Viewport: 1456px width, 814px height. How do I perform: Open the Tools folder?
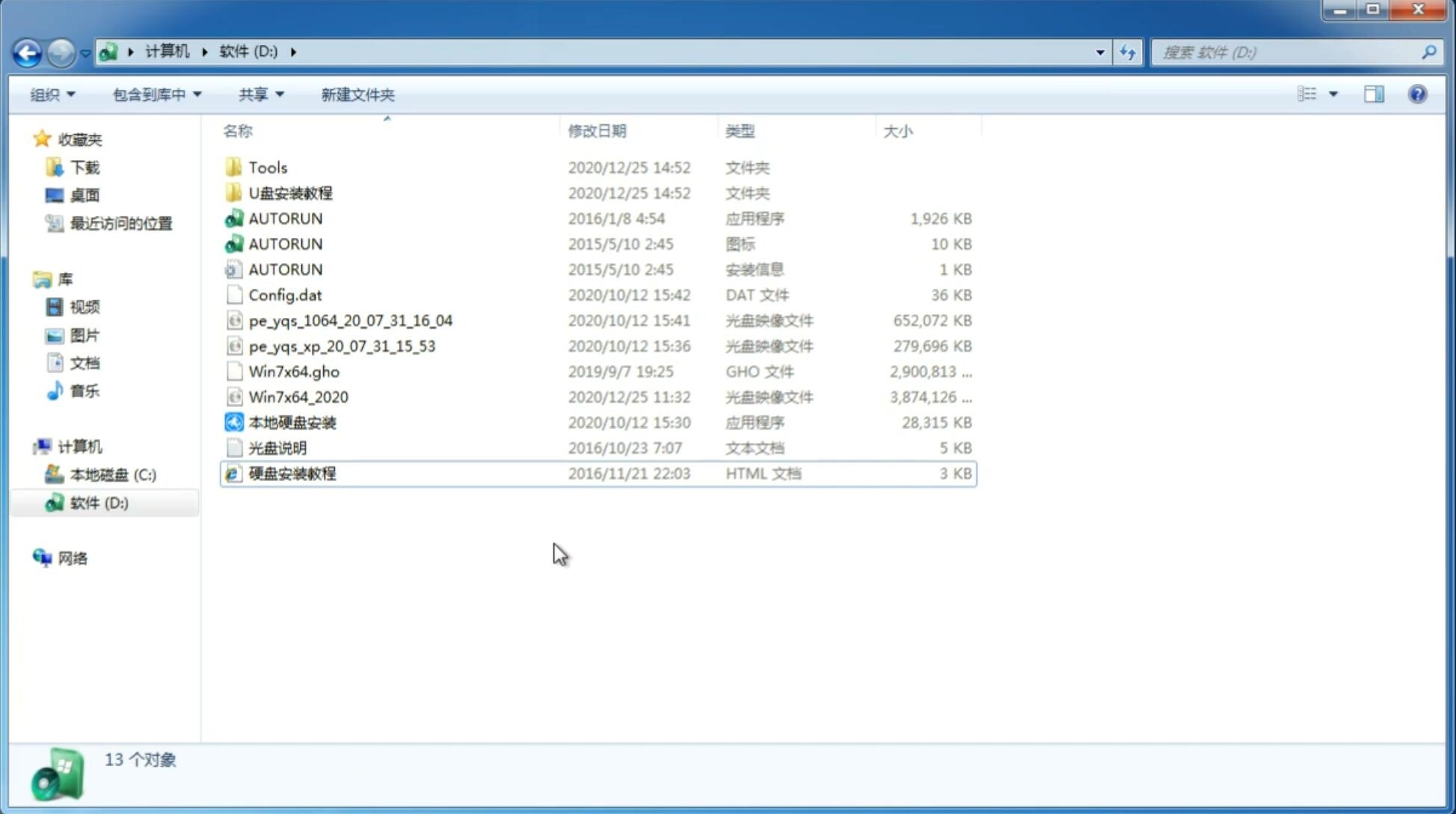(268, 167)
